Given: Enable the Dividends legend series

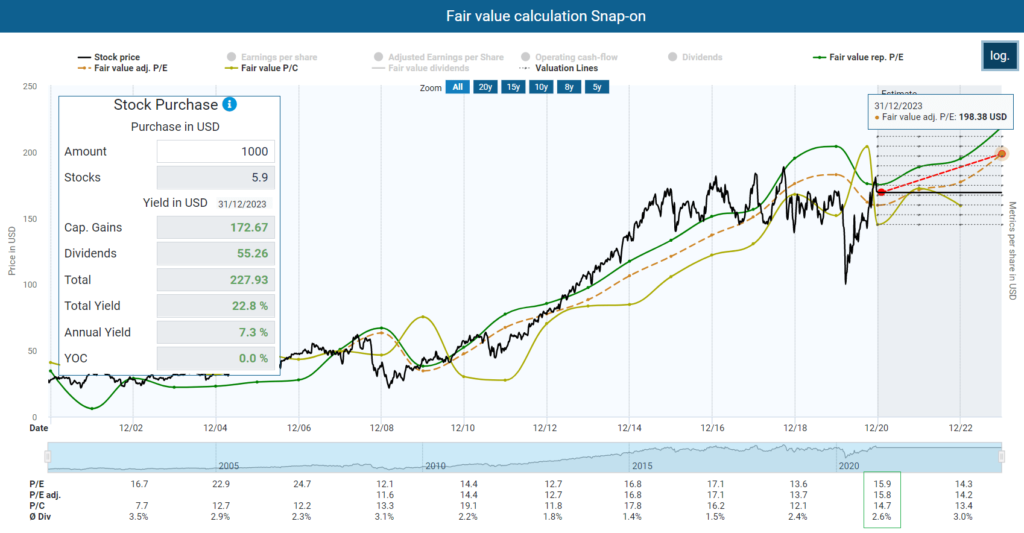Looking at the screenshot, I should point(695,57).
